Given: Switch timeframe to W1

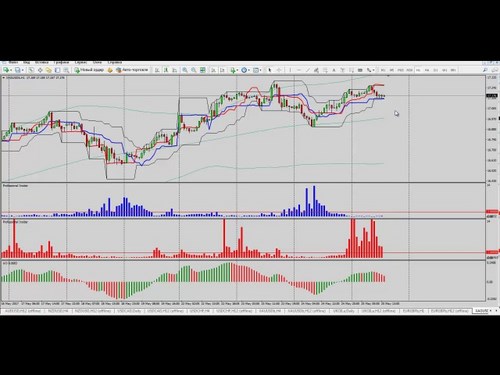Looking at the screenshot, I should (x=444, y=70).
